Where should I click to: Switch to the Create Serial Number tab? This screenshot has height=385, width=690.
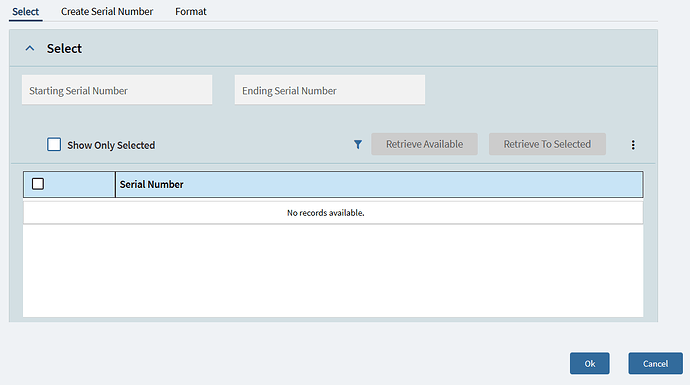tap(107, 11)
